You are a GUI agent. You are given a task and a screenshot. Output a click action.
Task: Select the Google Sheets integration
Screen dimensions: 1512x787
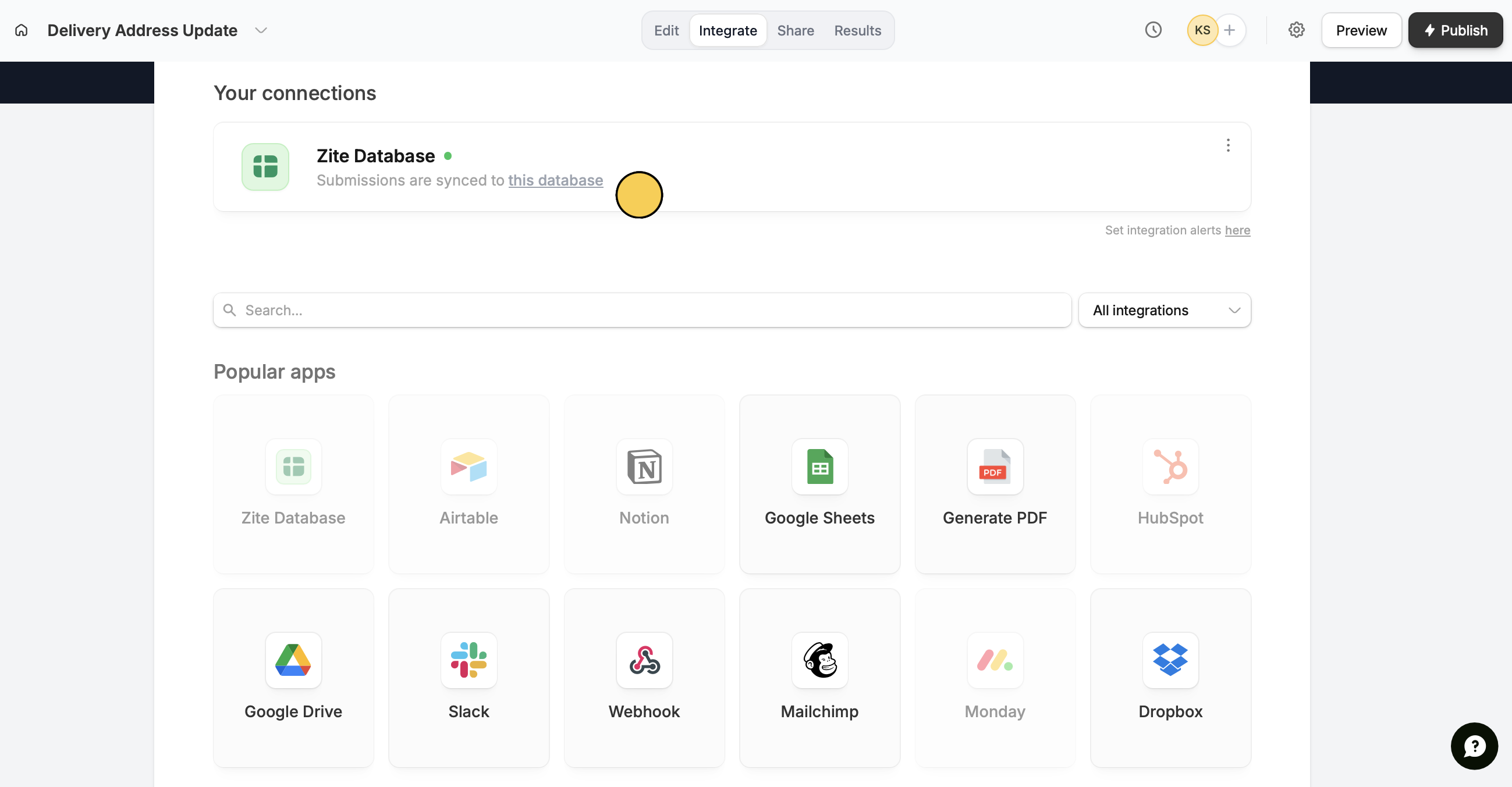(819, 484)
